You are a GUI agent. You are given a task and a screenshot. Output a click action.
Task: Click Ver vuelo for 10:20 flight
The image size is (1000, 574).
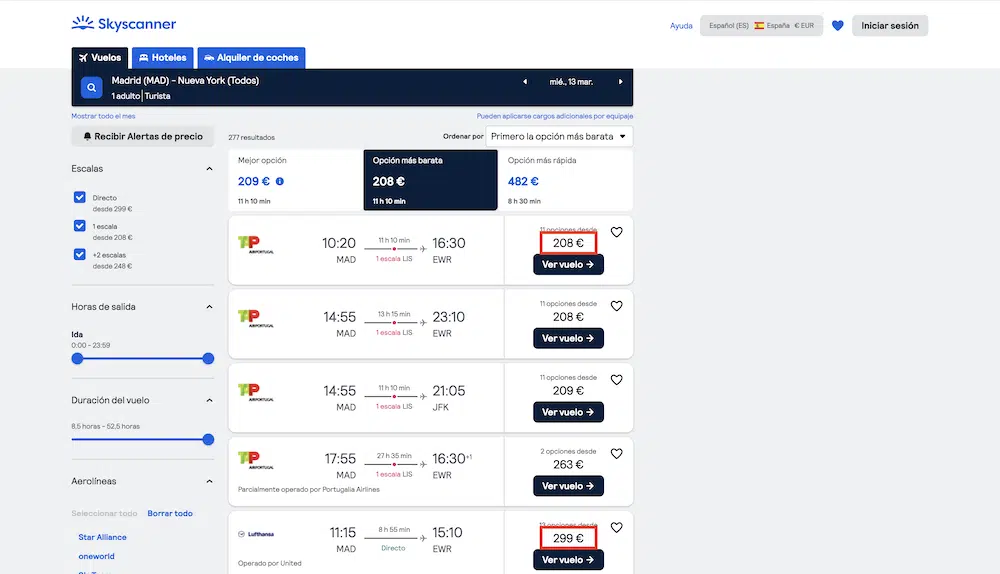pyautogui.click(x=568, y=265)
